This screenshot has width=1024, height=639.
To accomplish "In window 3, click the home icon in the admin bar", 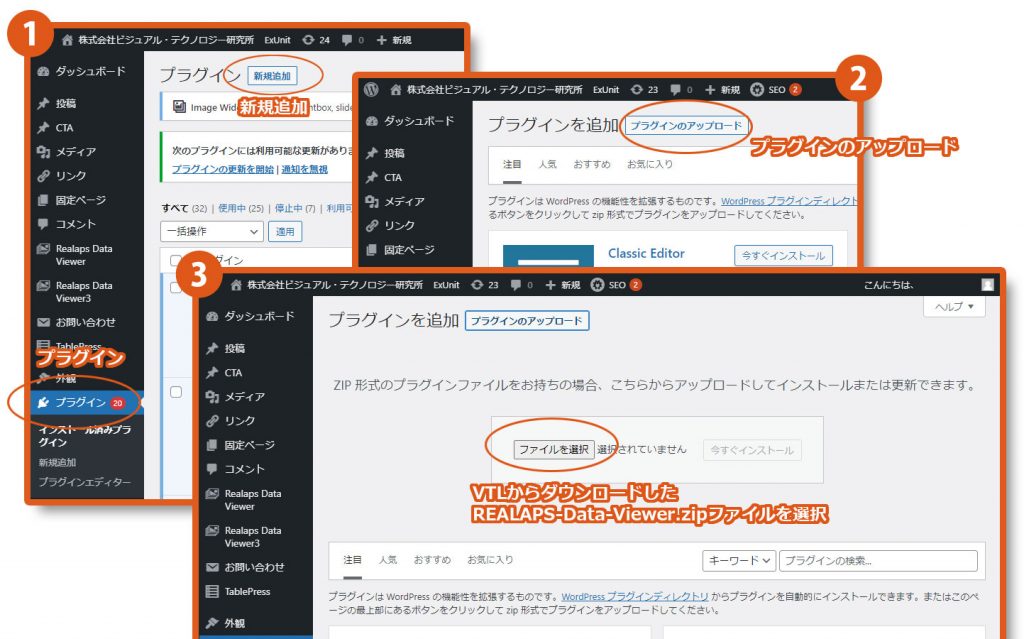I will [x=236, y=285].
